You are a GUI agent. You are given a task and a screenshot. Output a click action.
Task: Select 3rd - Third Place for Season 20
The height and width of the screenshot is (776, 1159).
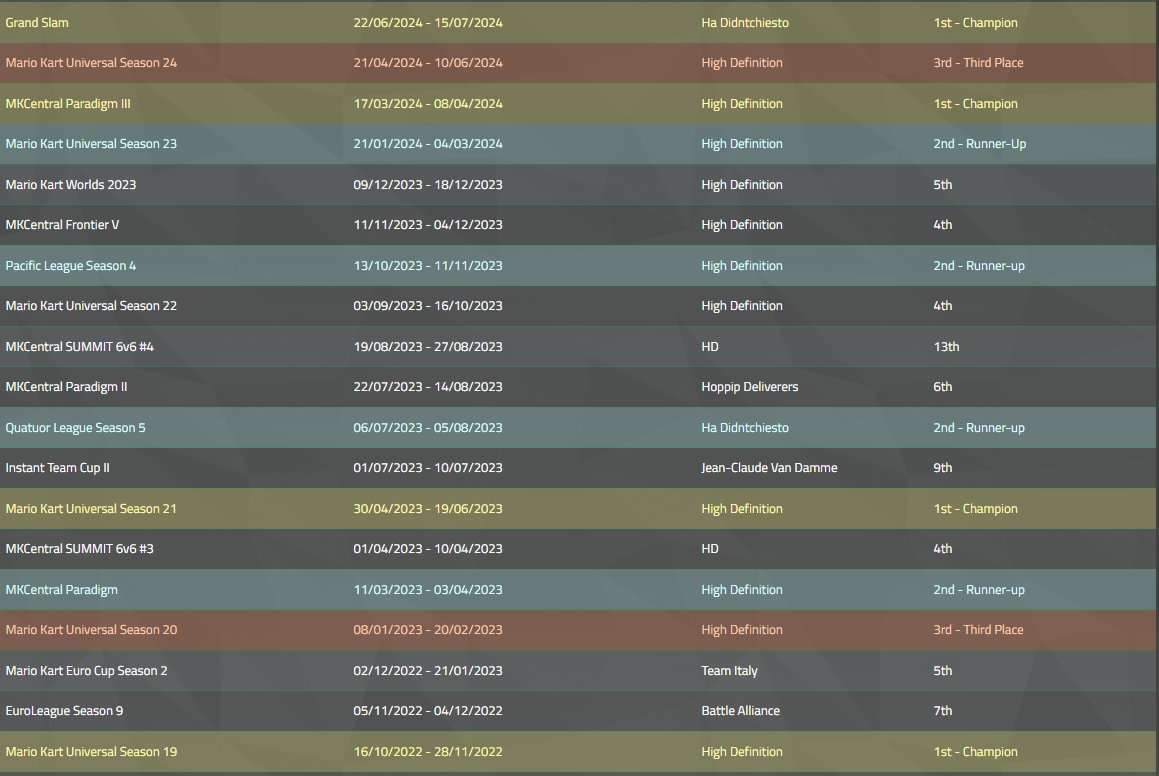click(979, 630)
